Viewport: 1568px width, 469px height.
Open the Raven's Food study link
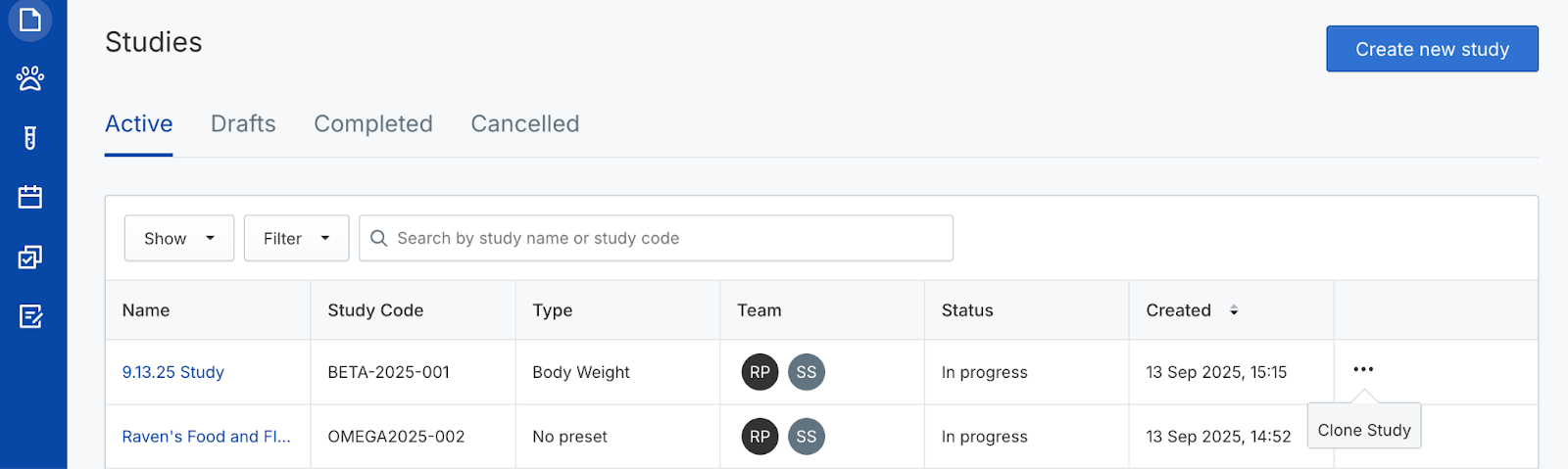pyautogui.click(x=206, y=437)
